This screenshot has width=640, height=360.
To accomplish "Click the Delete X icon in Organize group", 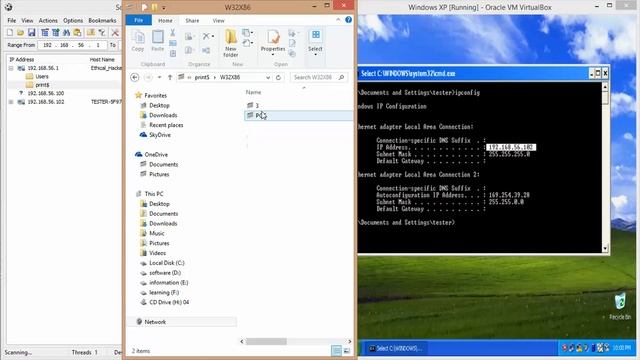I will pos(206,36).
